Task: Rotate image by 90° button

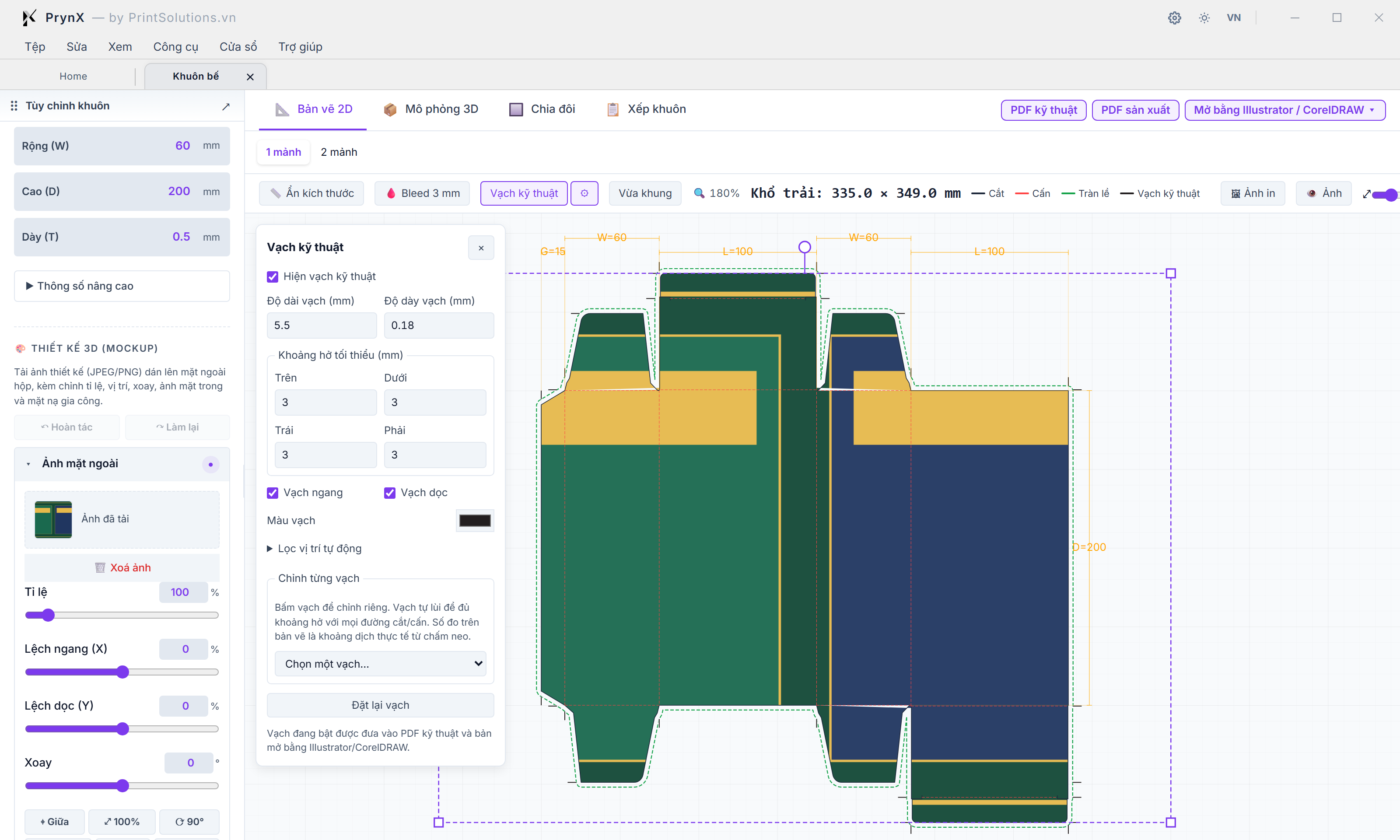Action: [189, 821]
